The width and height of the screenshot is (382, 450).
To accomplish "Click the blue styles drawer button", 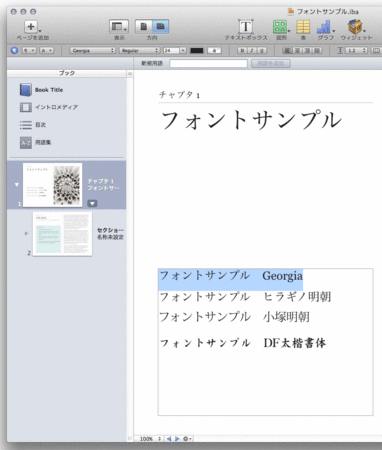I will pos(14,50).
